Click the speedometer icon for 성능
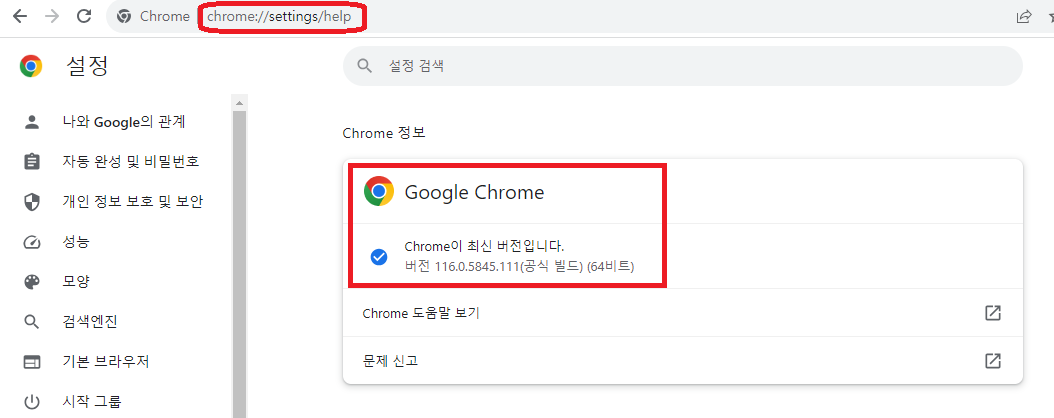 [x=32, y=242]
